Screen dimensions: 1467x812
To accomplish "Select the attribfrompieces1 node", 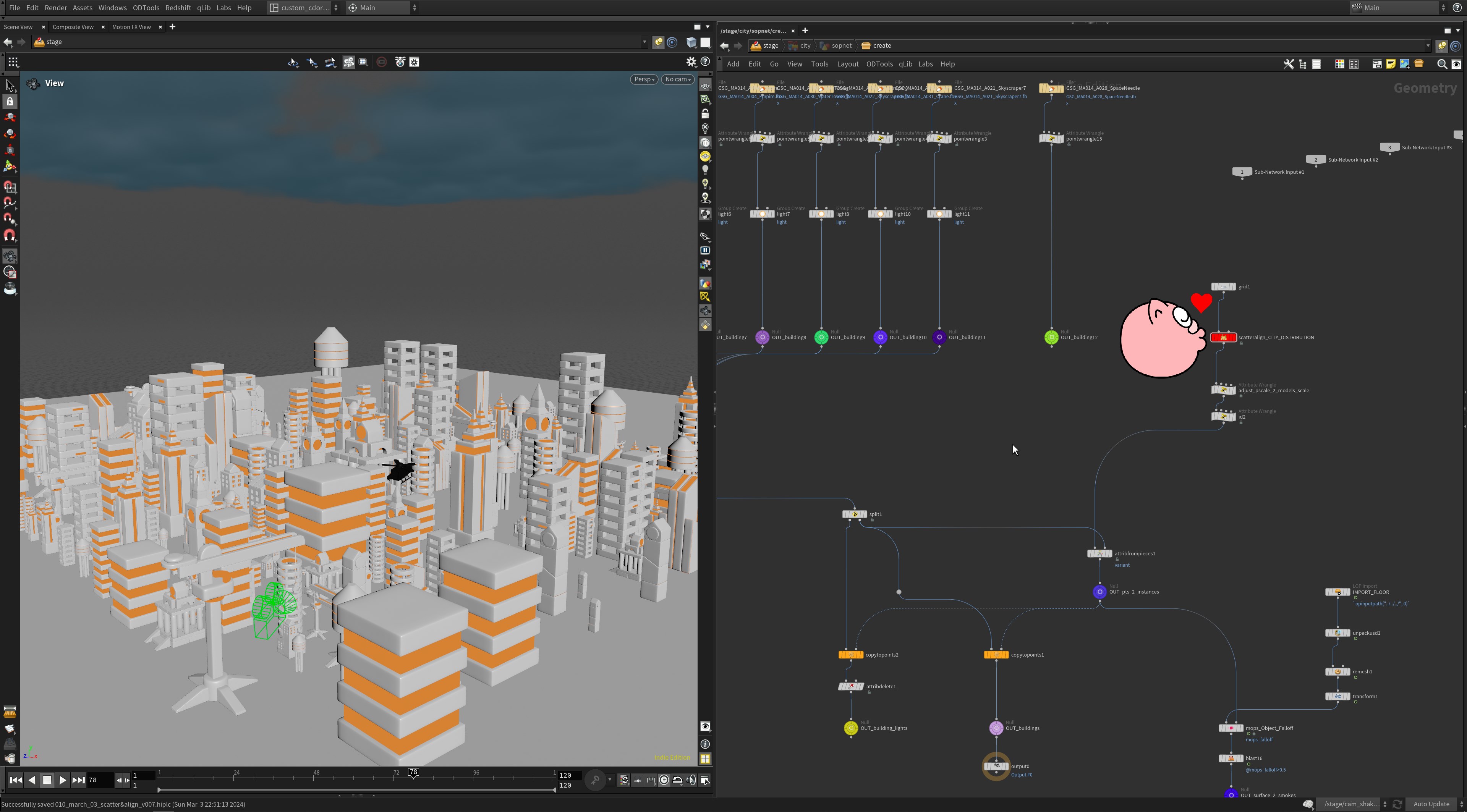I will tap(1100, 553).
